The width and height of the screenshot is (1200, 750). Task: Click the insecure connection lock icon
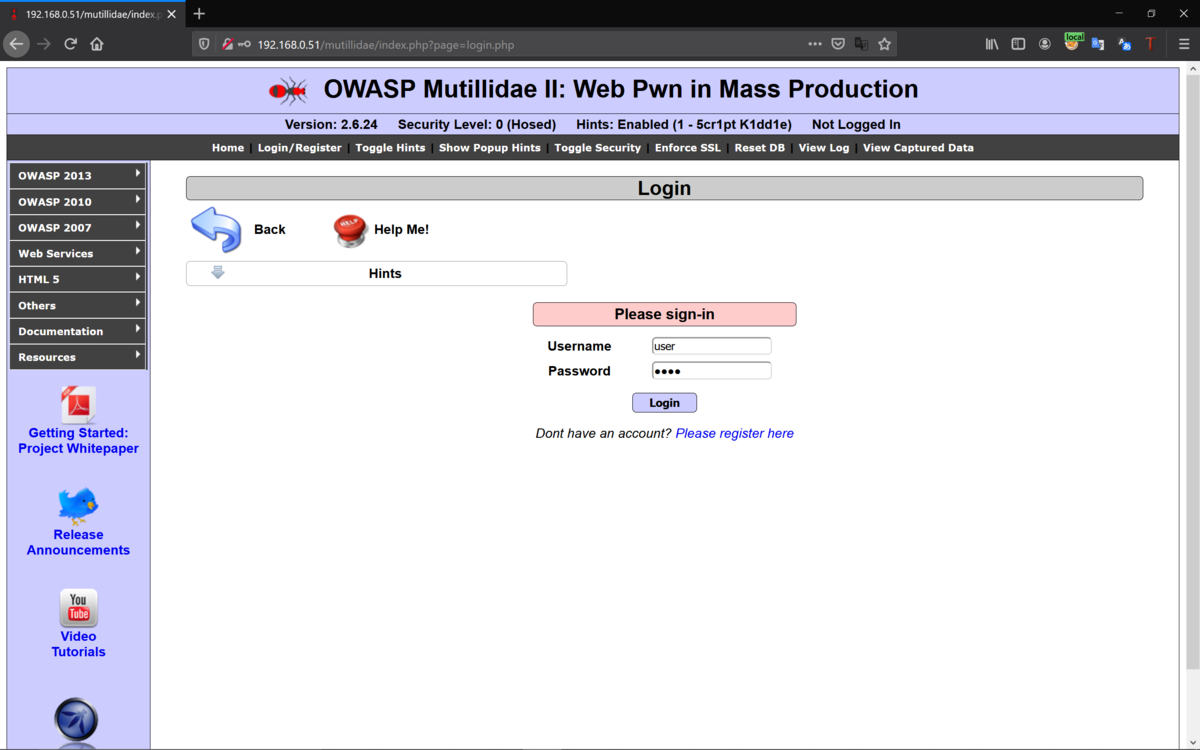coord(227,44)
